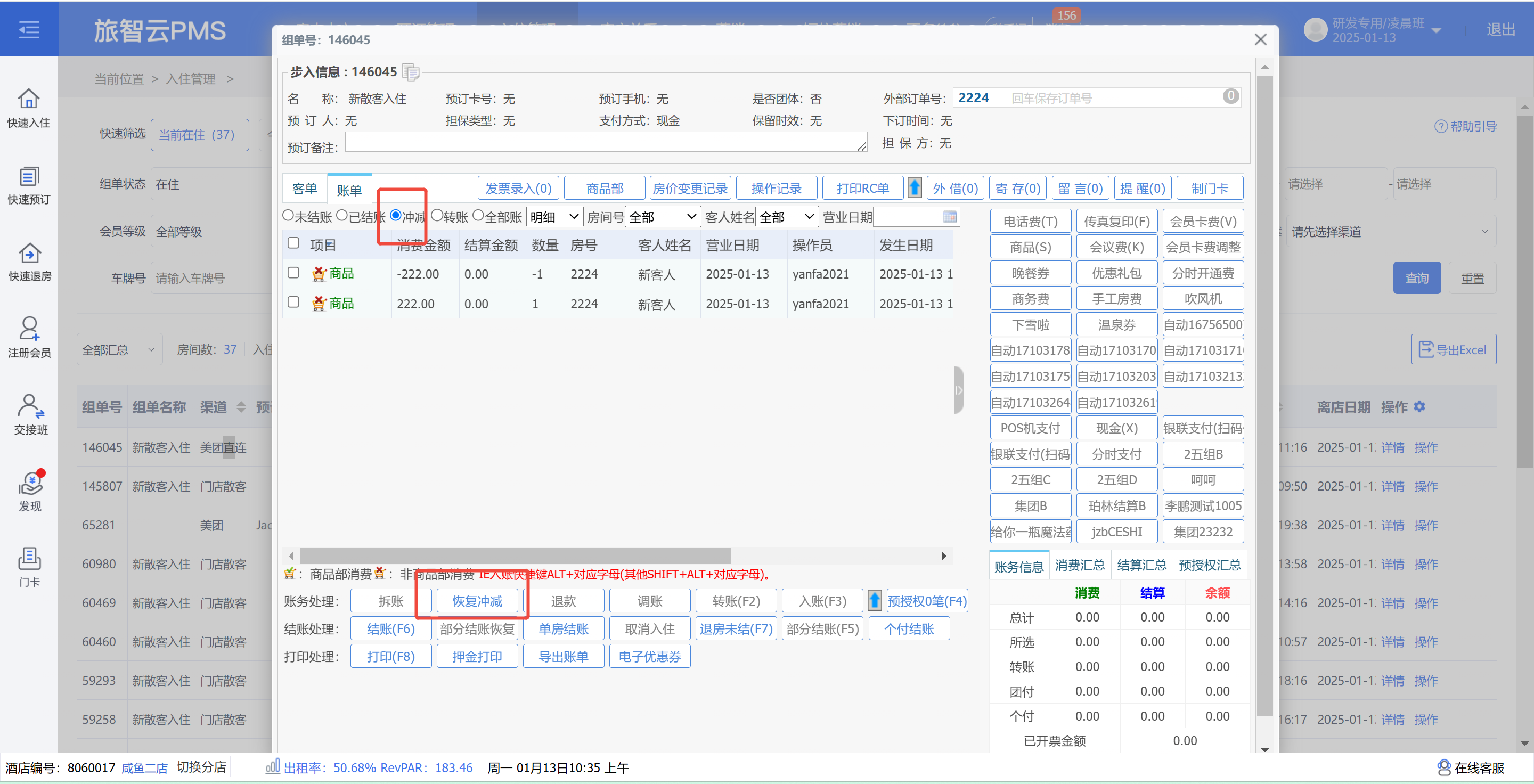Open 明细 dropdown
The image size is (1534, 784).
(x=554, y=217)
